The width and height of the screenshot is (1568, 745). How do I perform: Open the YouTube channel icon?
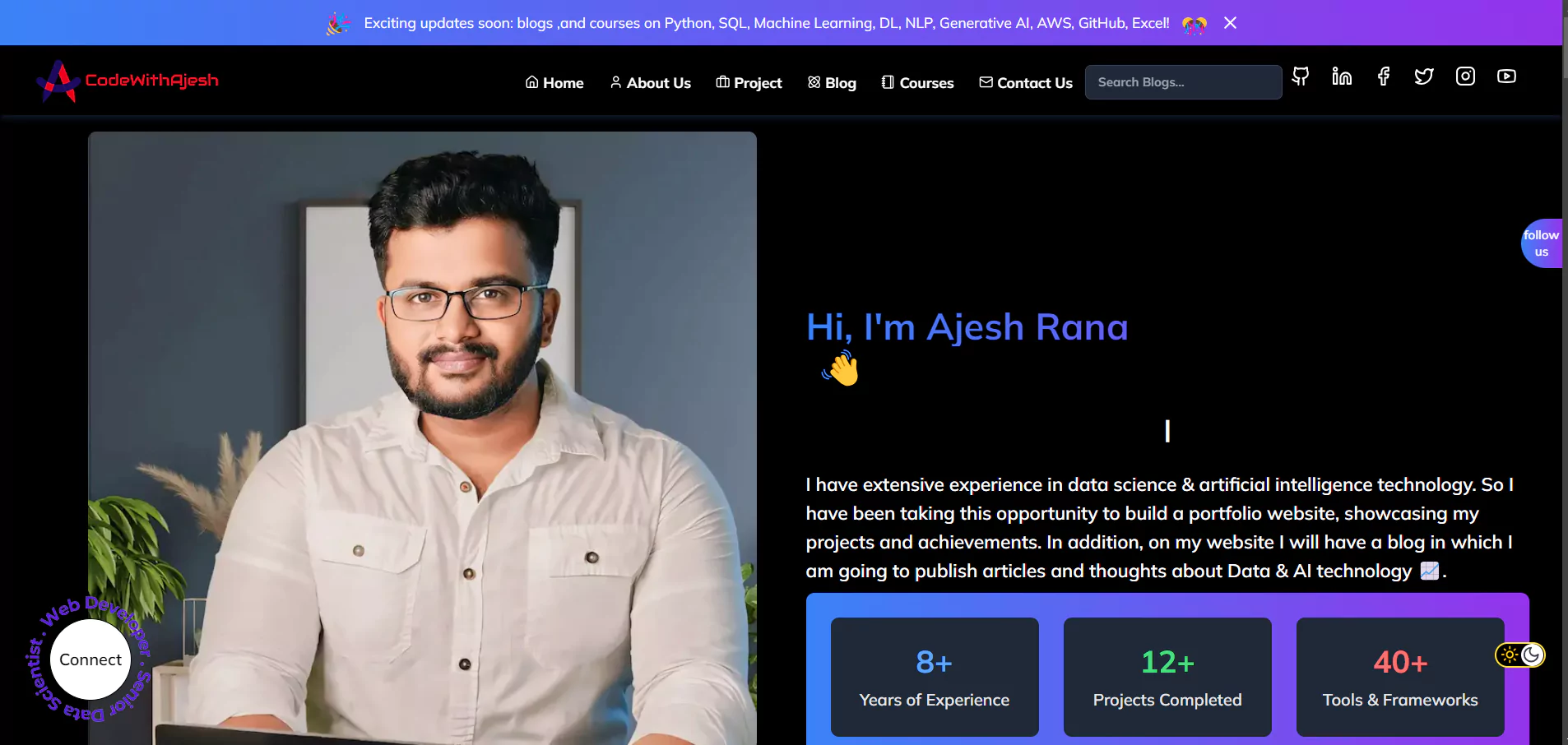pyautogui.click(x=1506, y=76)
